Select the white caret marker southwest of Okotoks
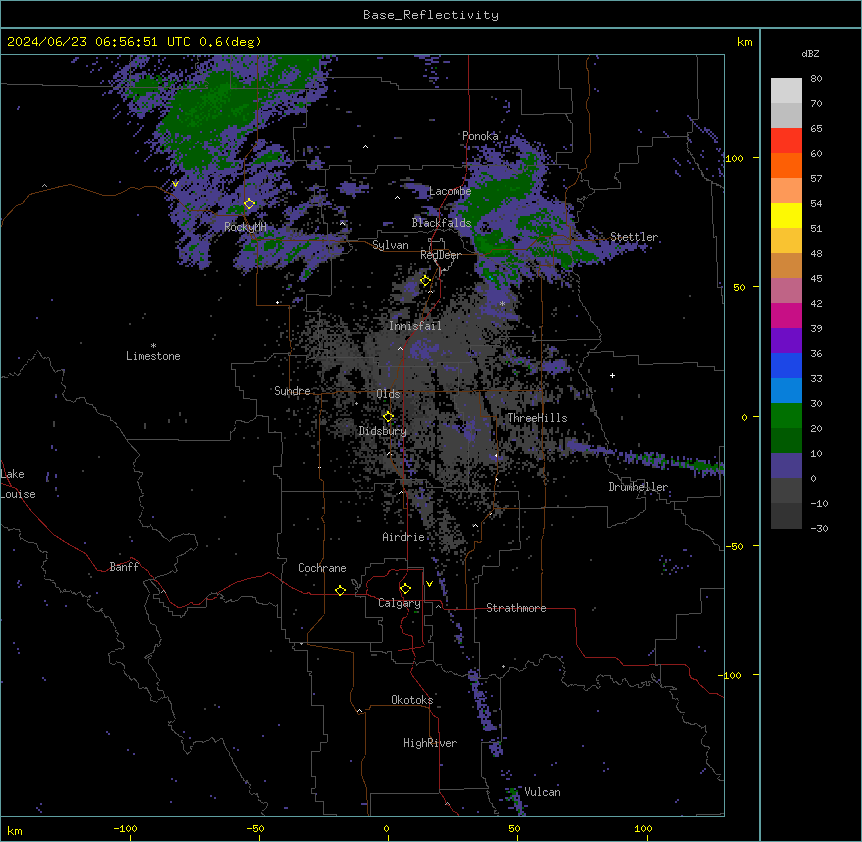Image resolution: width=862 pixels, height=842 pixels. coord(360,711)
